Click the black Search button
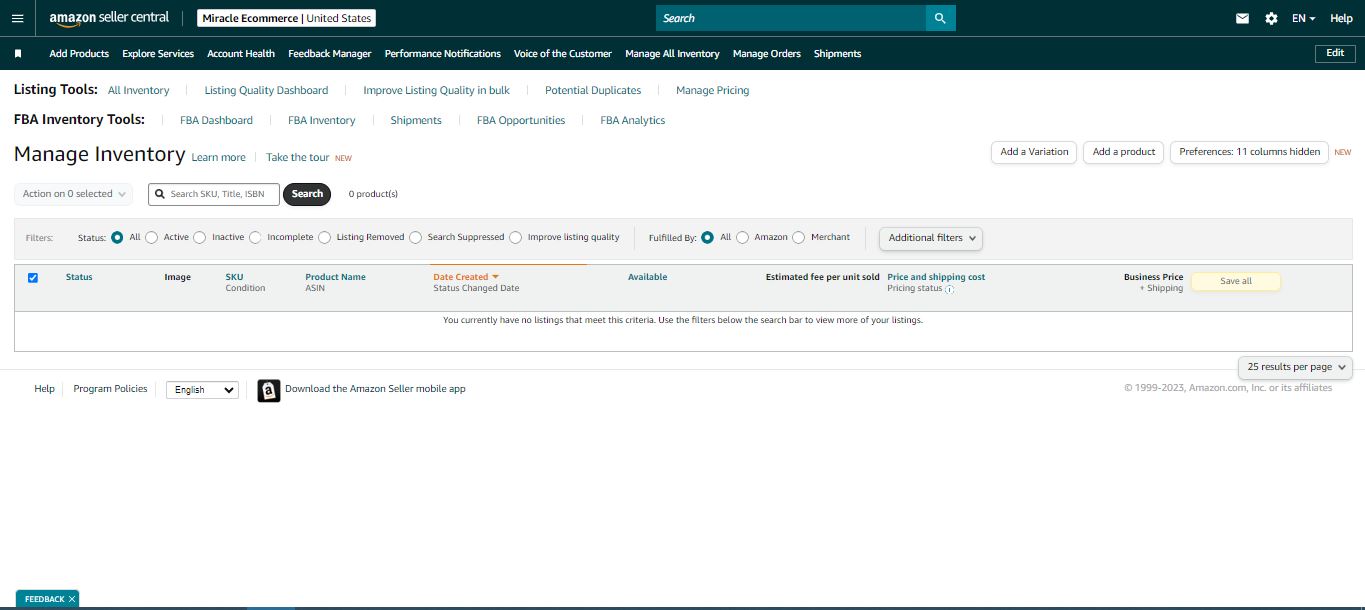This screenshot has height=610, width=1365. tap(307, 194)
